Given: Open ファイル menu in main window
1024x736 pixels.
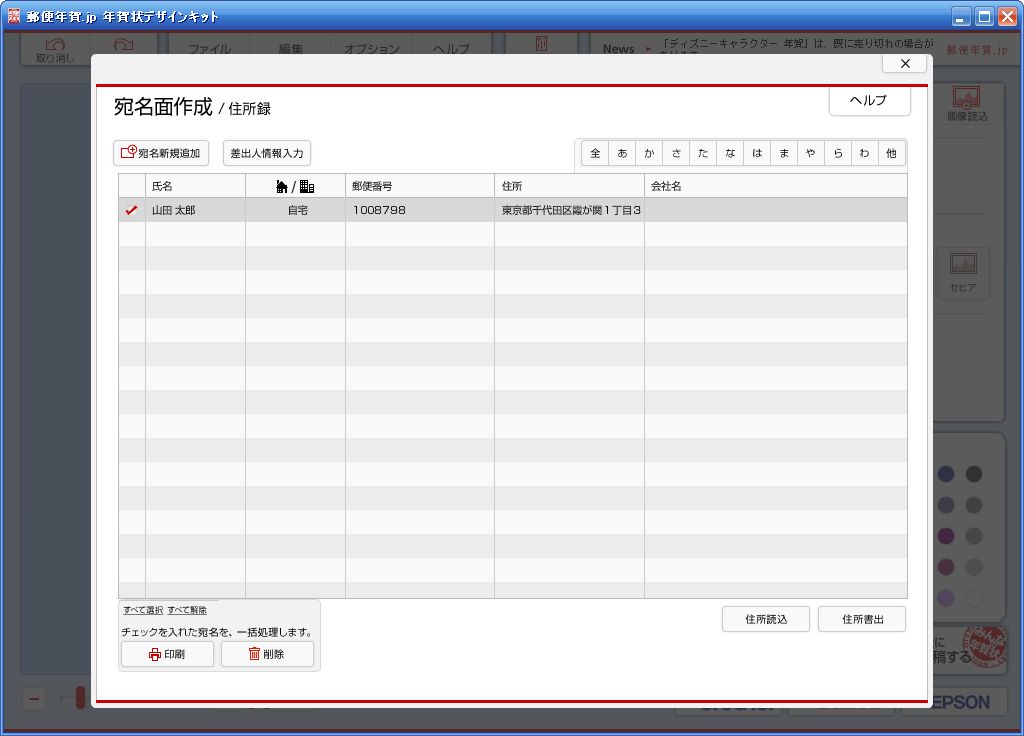Looking at the screenshot, I should pyautogui.click(x=209, y=48).
